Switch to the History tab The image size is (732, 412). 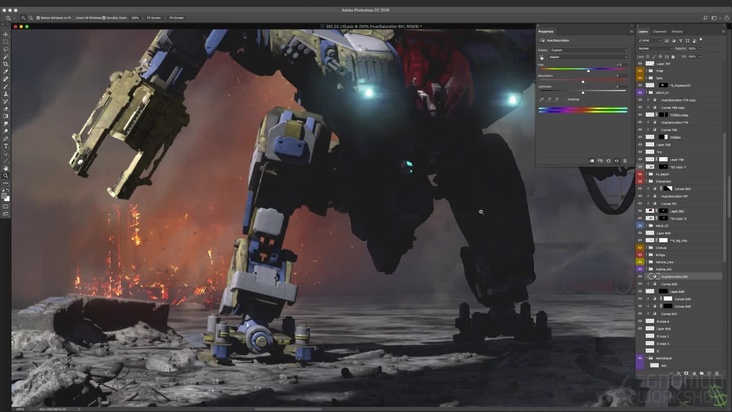pos(677,32)
